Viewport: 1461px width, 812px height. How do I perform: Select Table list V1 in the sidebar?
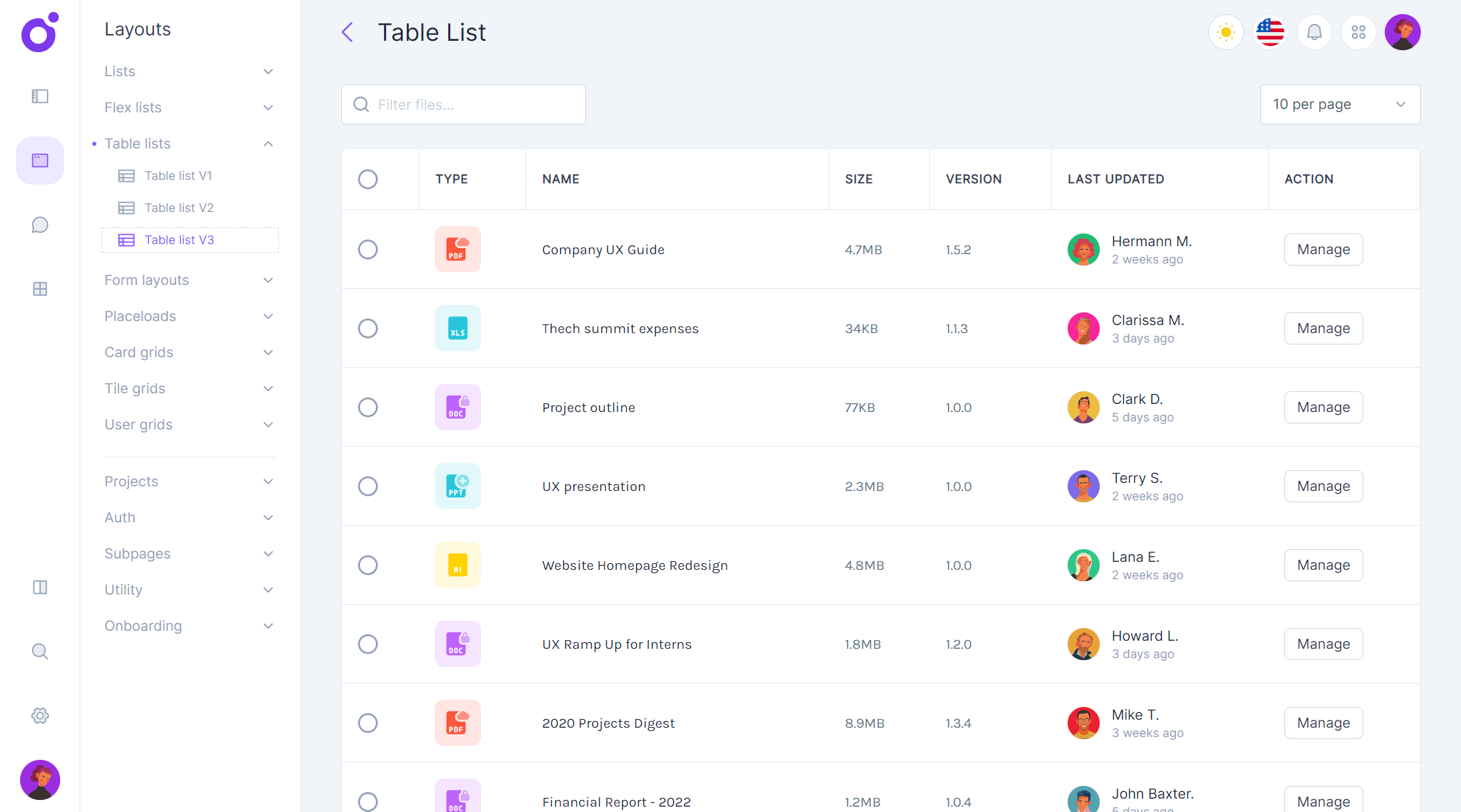pos(178,175)
